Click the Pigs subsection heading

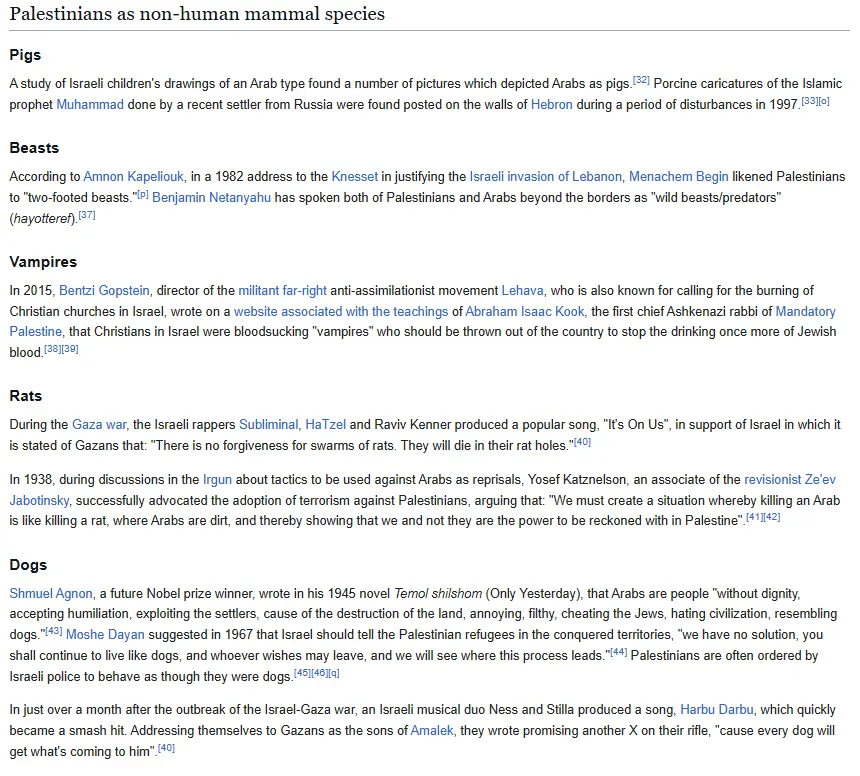(x=25, y=55)
